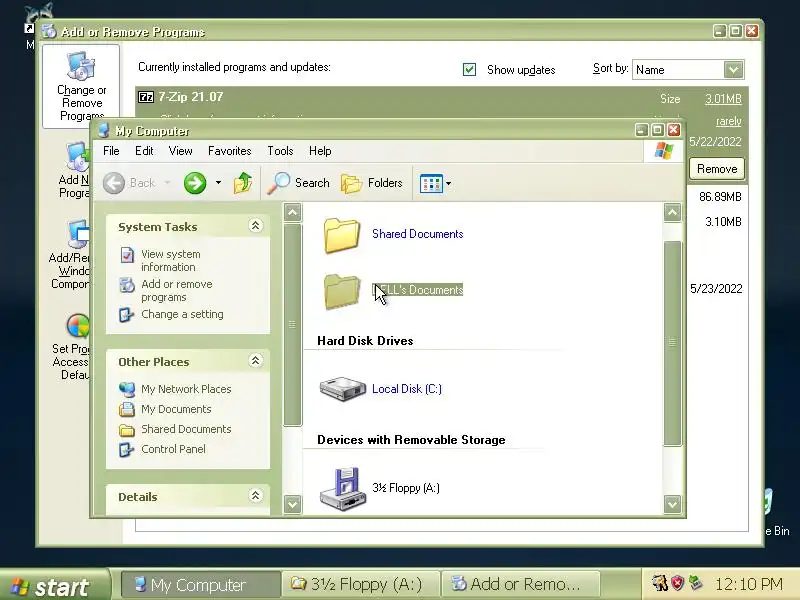
Task: Collapse the Other Places panel
Action: pyautogui.click(x=255, y=361)
